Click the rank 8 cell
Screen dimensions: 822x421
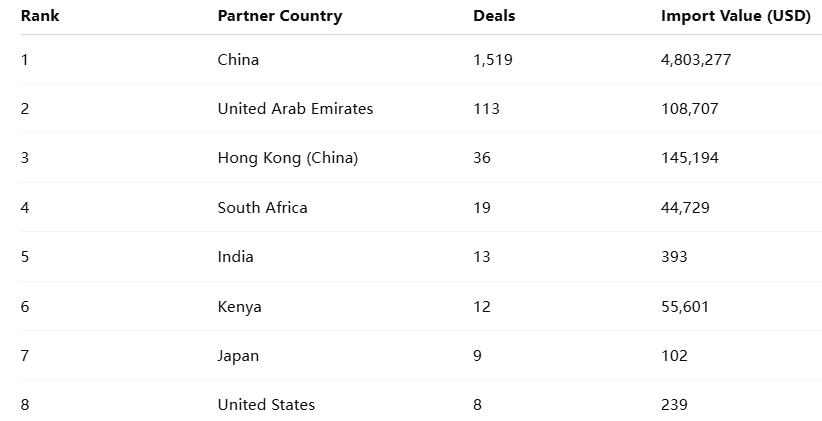pos(25,405)
